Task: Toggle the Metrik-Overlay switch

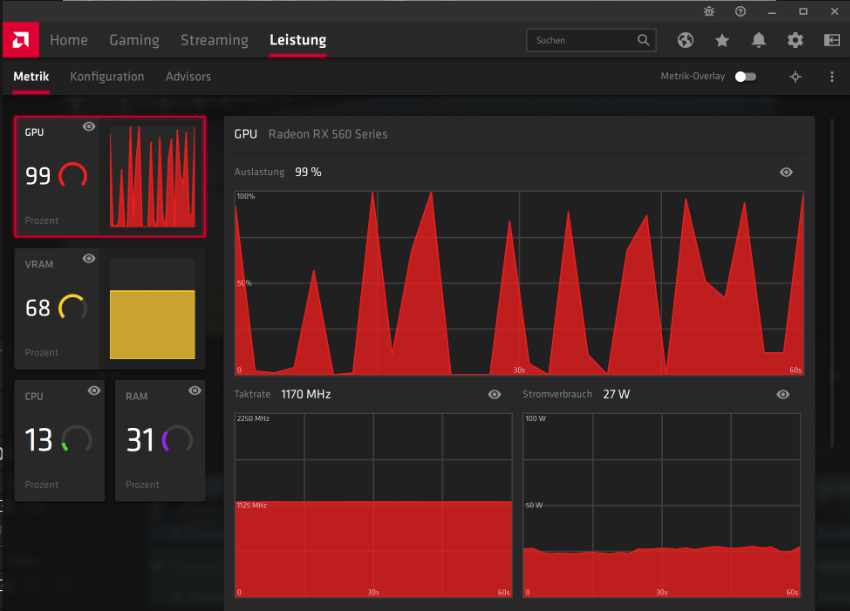Action: pos(745,77)
